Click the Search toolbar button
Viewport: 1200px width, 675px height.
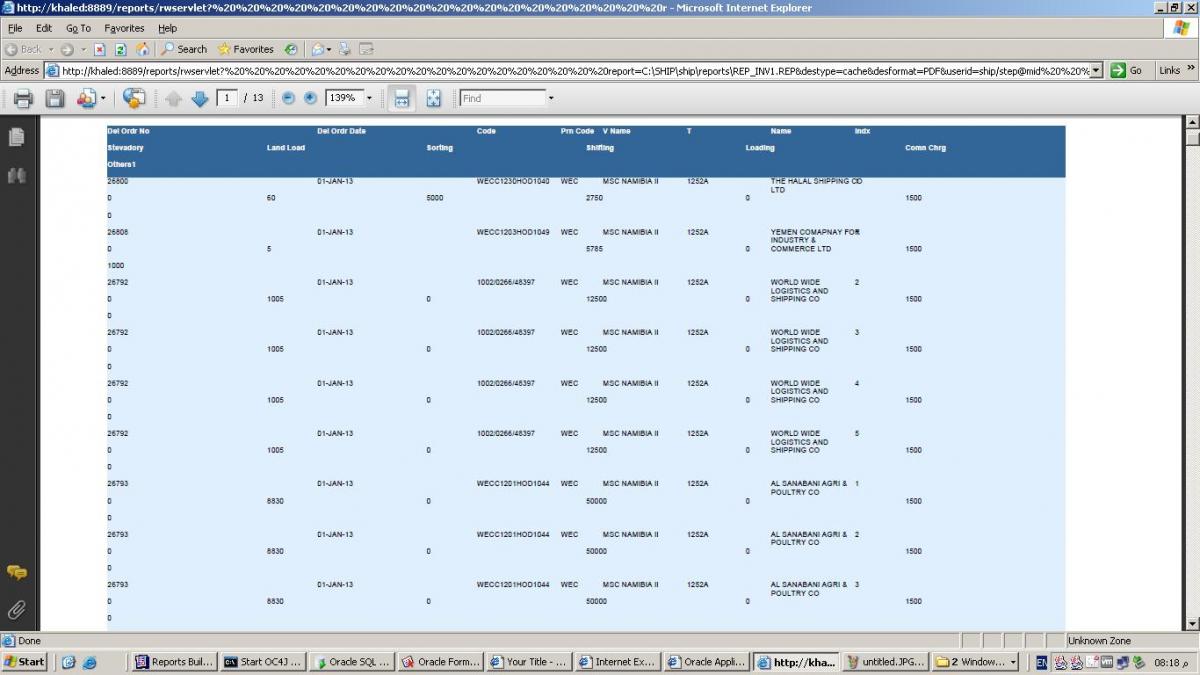point(184,49)
